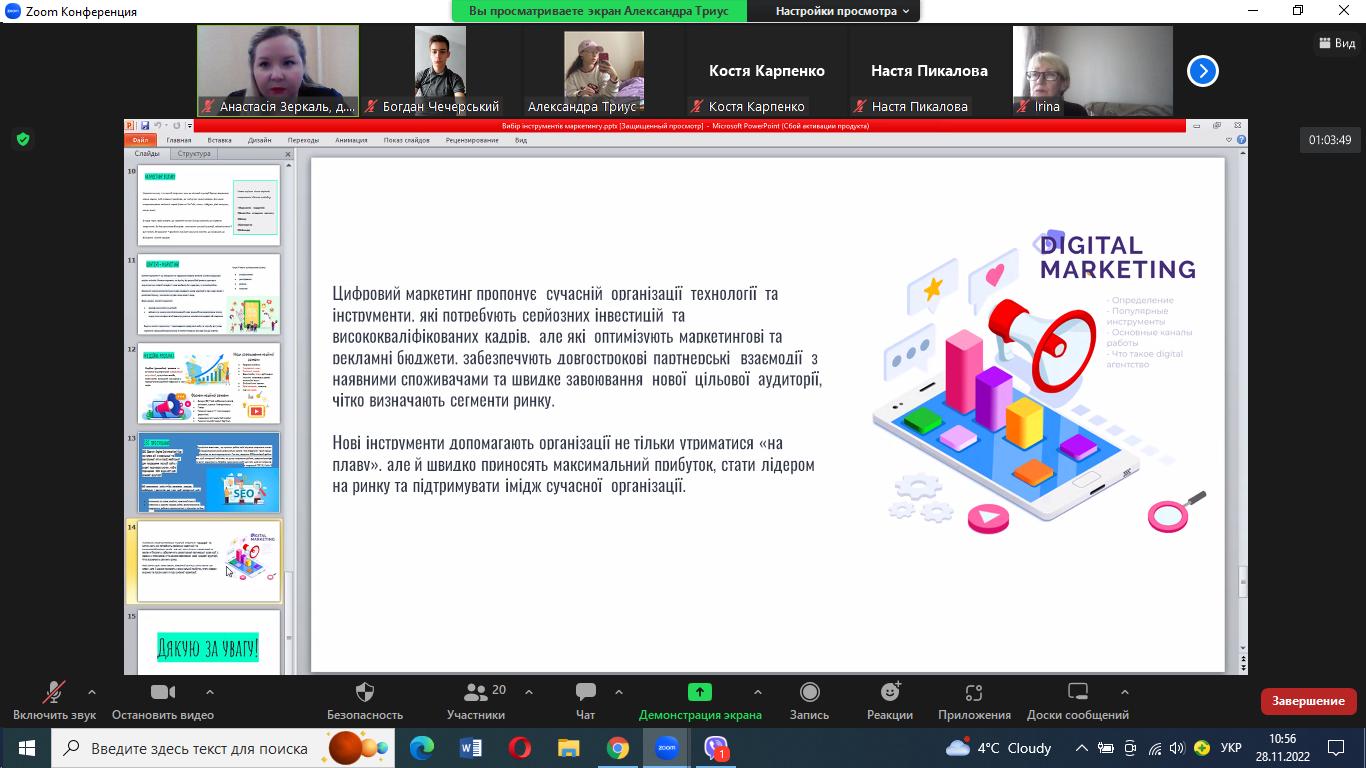This screenshot has height=768, width=1366.
Task: Start recording with the Запись icon
Action: [x=809, y=693]
